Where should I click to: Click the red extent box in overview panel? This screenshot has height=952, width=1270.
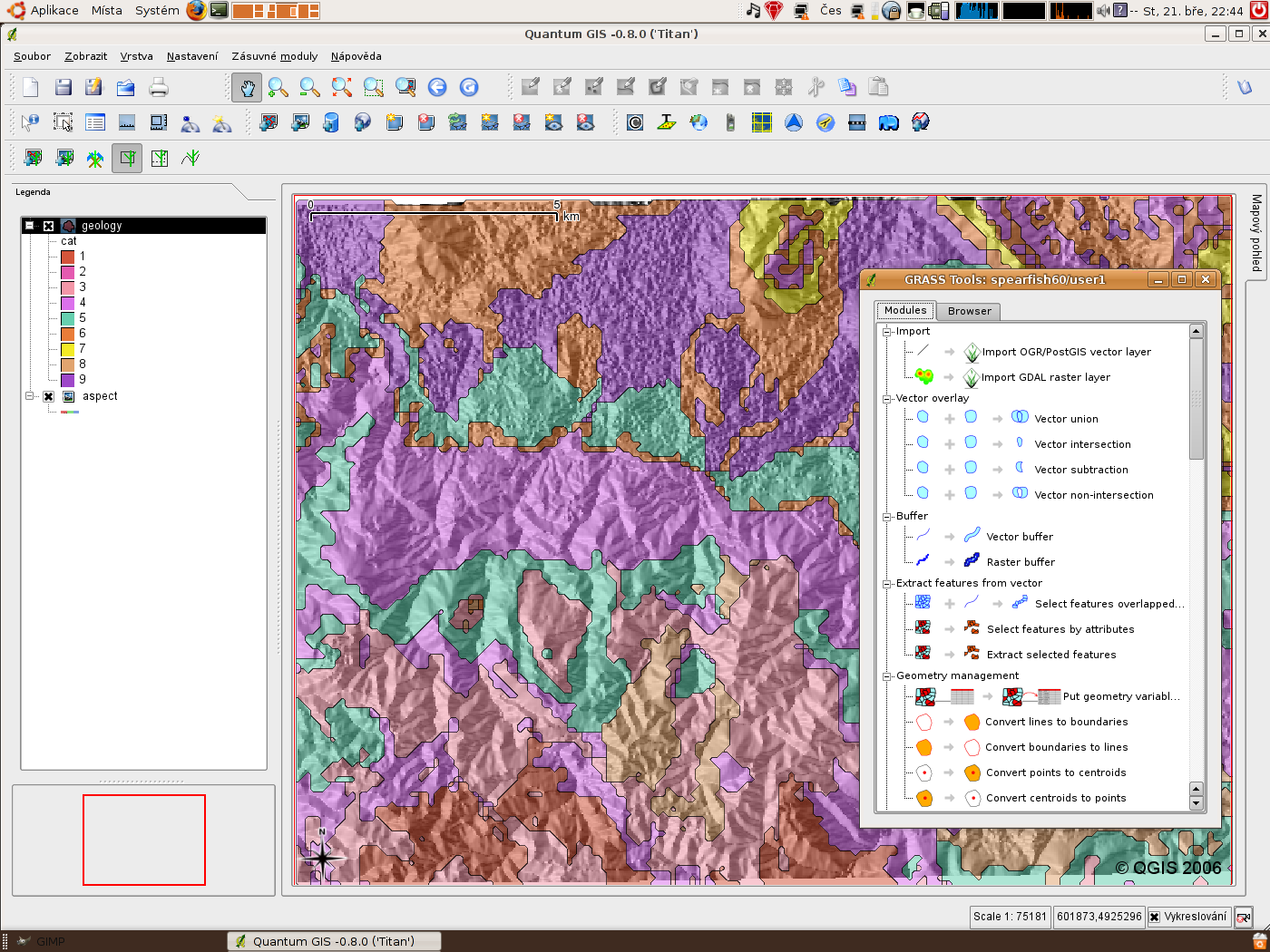tap(144, 840)
